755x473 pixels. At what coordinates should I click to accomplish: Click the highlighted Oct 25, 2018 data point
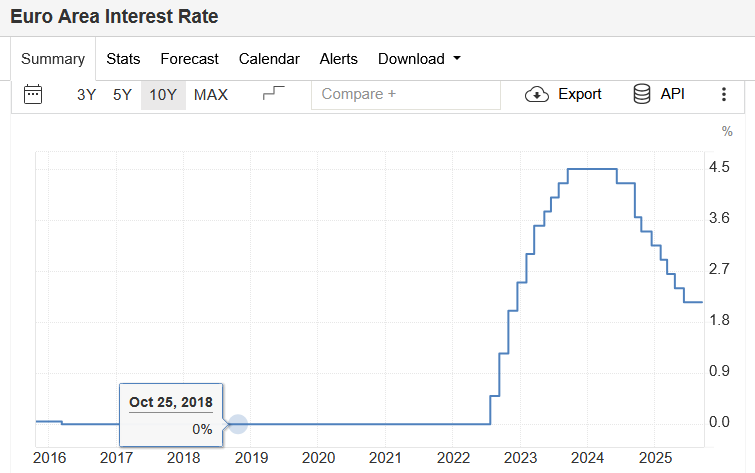(237, 424)
